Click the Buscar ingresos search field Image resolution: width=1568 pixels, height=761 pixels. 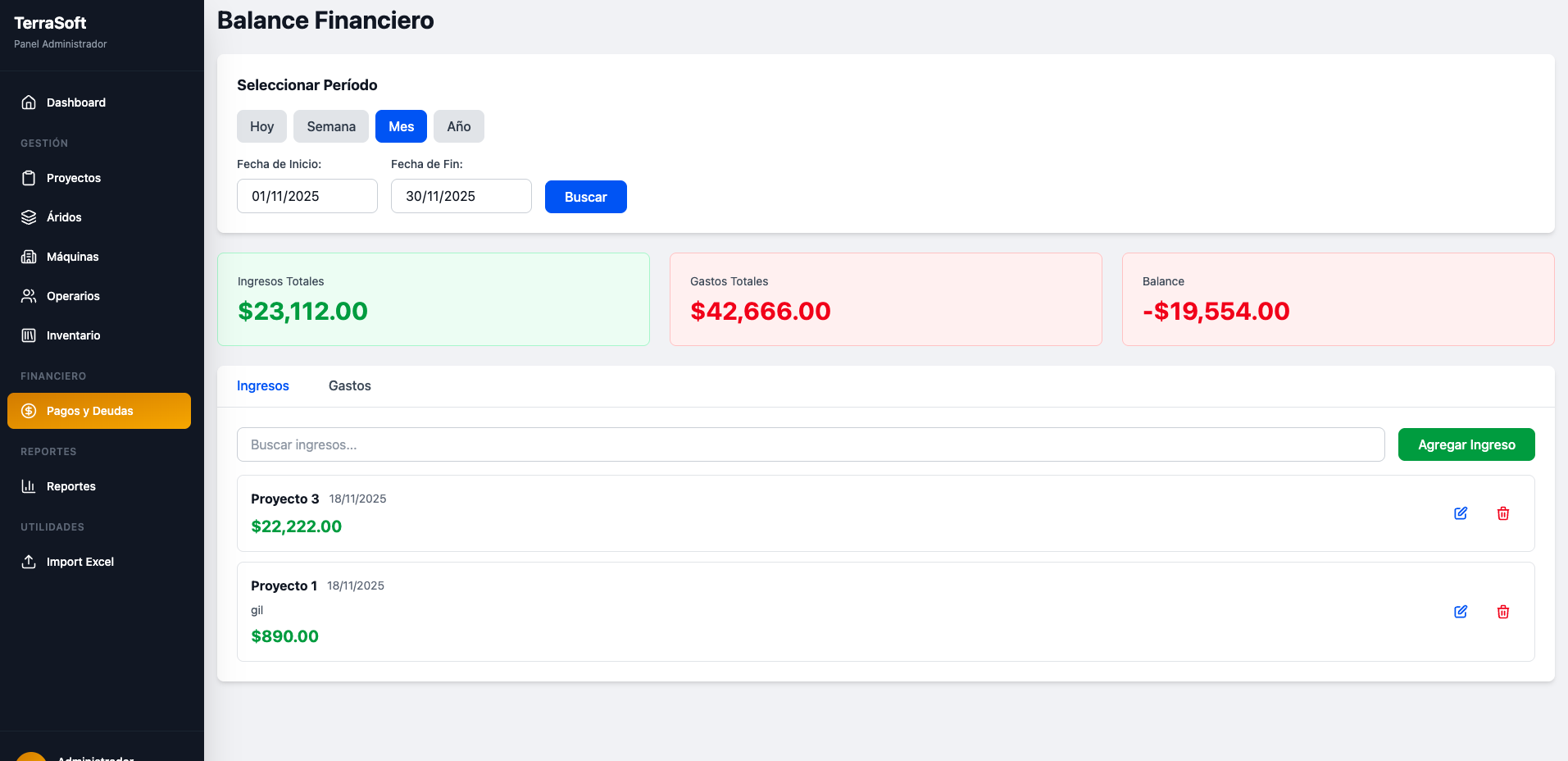[x=810, y=444]
